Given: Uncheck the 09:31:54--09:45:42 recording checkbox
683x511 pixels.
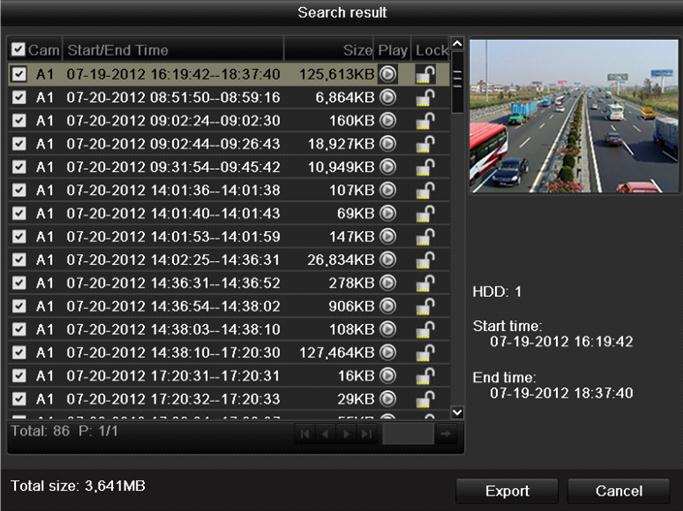Looking at the screenshot, I should coord(19,167).
